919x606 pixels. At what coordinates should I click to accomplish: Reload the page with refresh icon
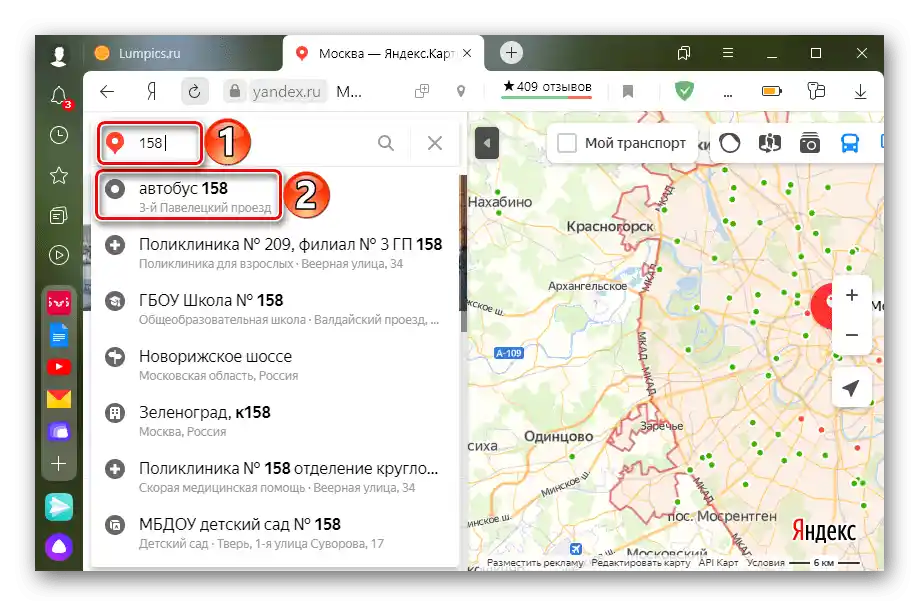coord(194,91)
